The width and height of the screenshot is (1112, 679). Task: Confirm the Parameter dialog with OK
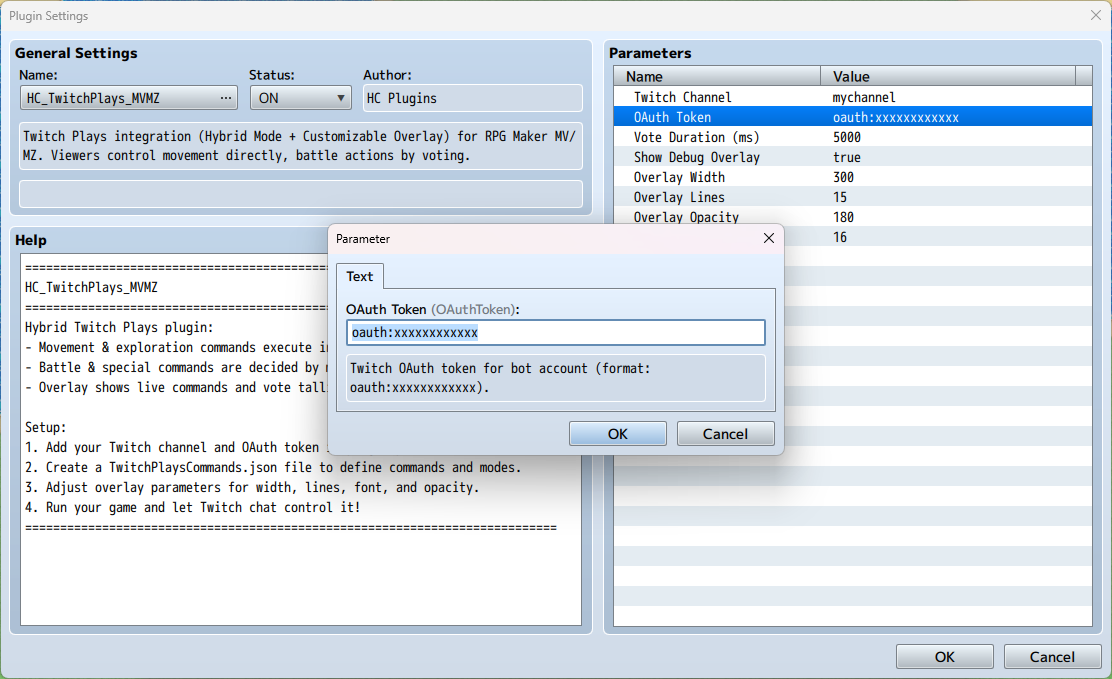618,434
